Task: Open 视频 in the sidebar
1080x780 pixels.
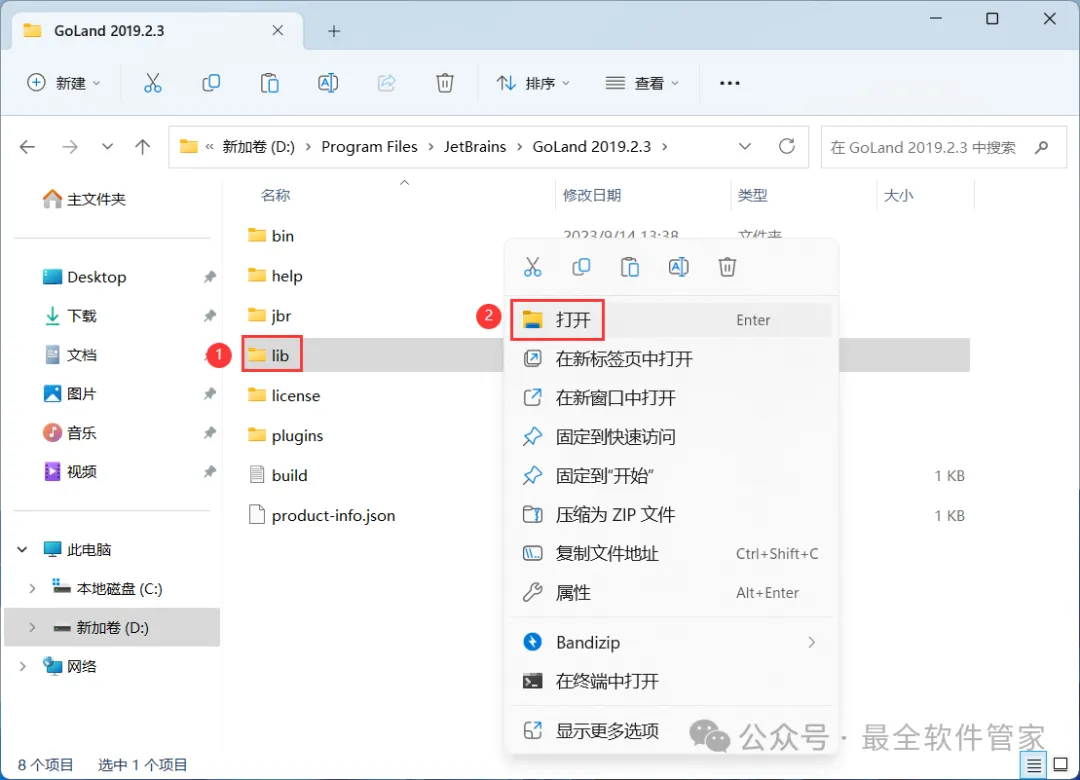Action: (x=70, y=472)
